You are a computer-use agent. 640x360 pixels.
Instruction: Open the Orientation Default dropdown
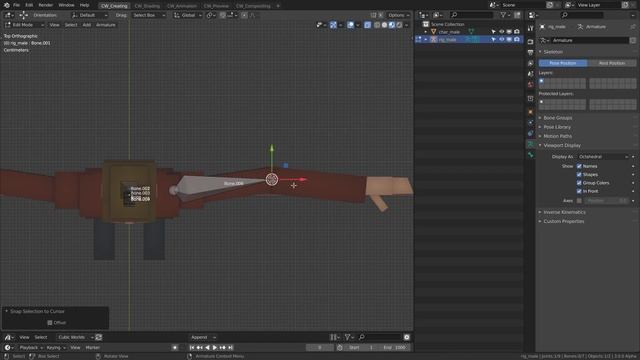pos(90,15)
